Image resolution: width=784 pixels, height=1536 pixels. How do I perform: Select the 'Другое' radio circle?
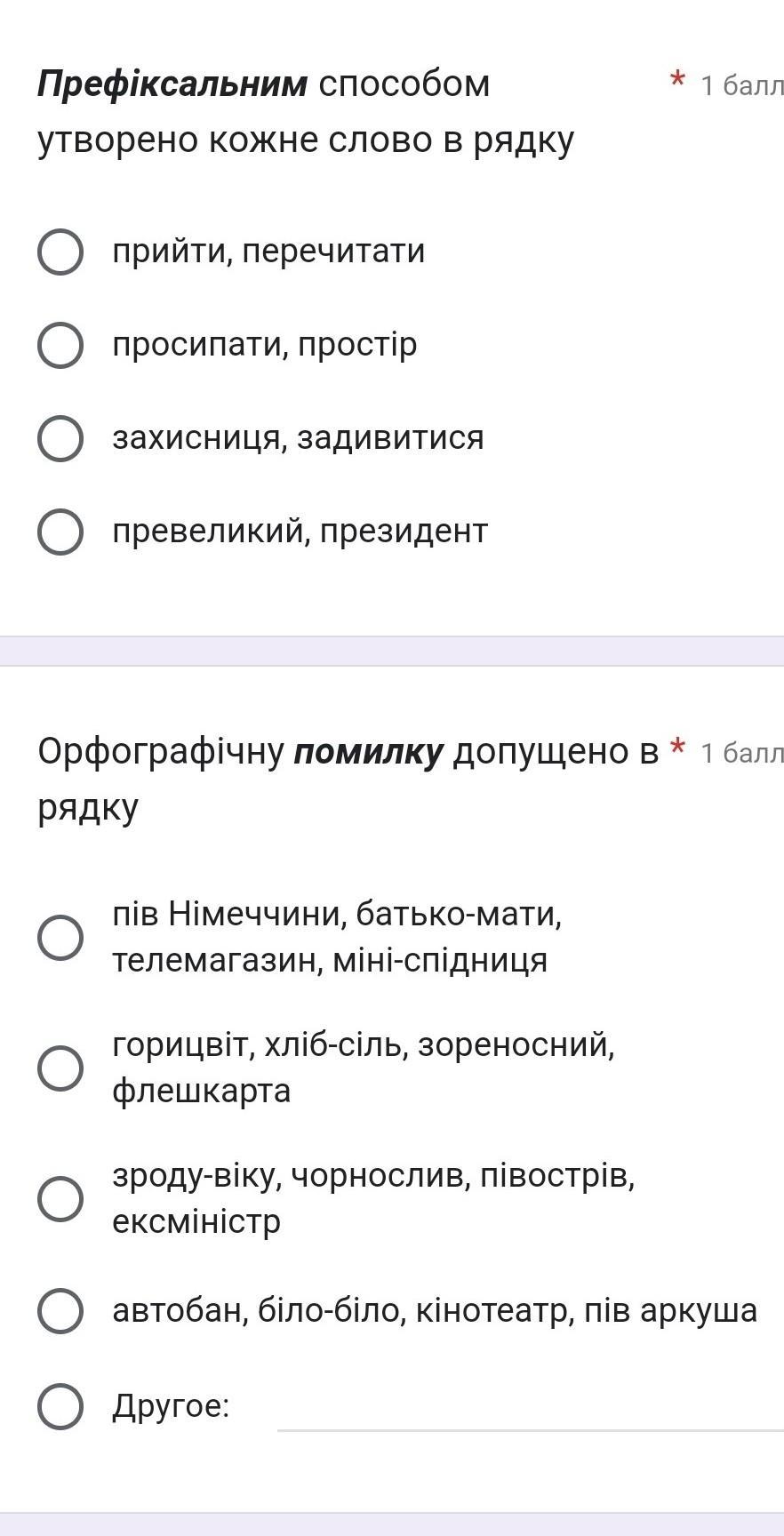tap(60, 1406)
